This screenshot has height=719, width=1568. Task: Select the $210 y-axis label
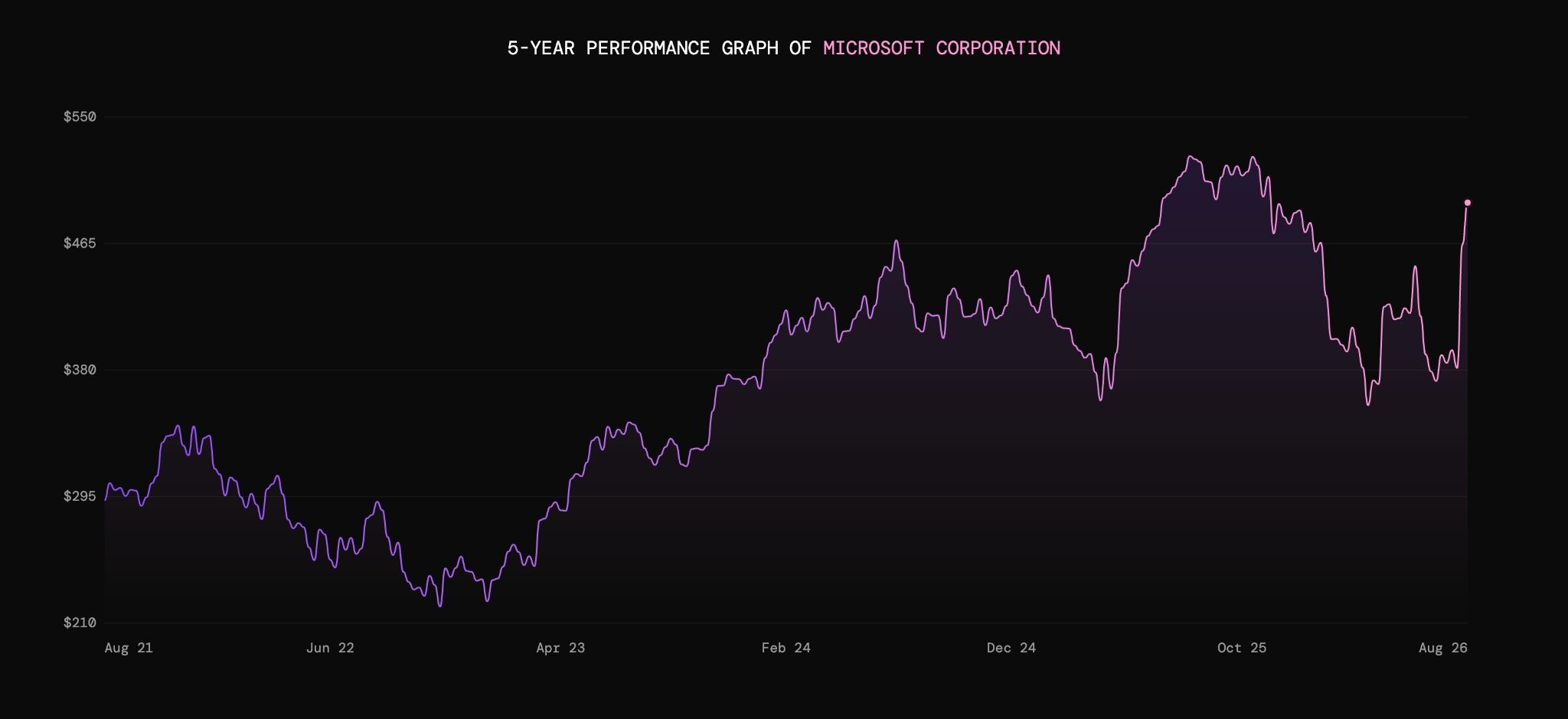(x=80, y=623)
